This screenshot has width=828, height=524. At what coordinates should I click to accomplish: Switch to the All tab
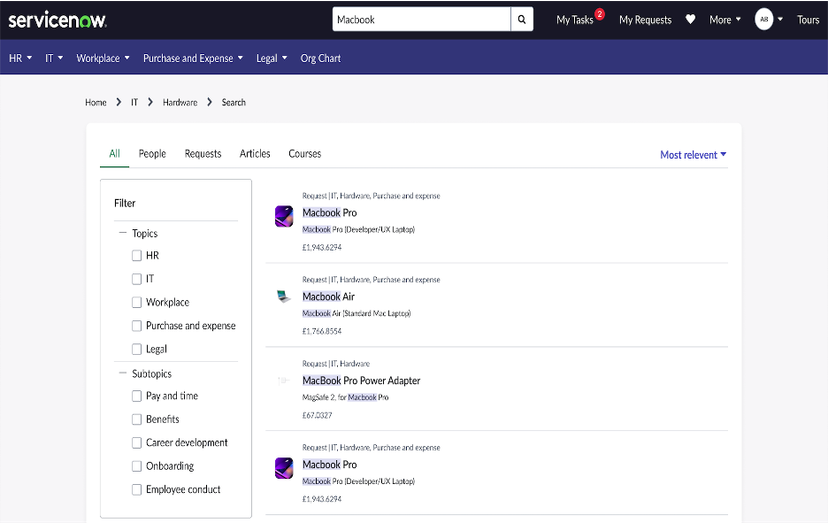pyautogui.click(x=115, y=154)
